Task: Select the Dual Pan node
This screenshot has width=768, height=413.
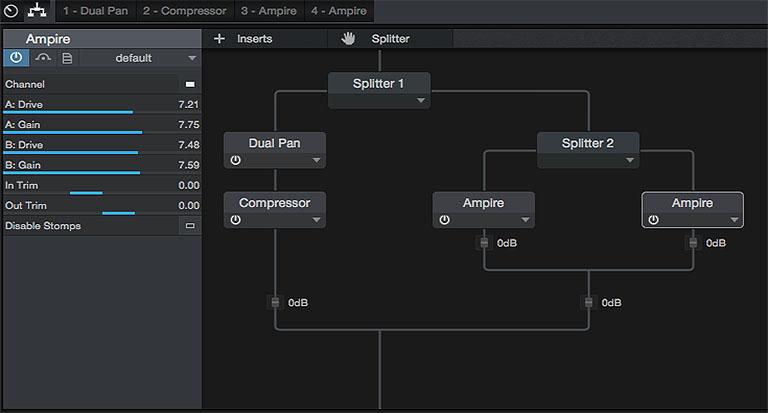Action: tap(275, 150)
